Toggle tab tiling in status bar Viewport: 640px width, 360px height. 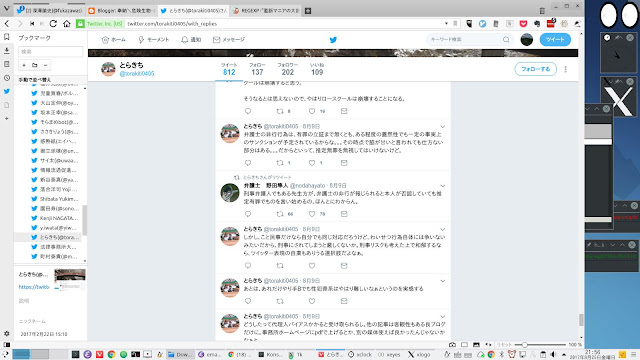[464, 345]
